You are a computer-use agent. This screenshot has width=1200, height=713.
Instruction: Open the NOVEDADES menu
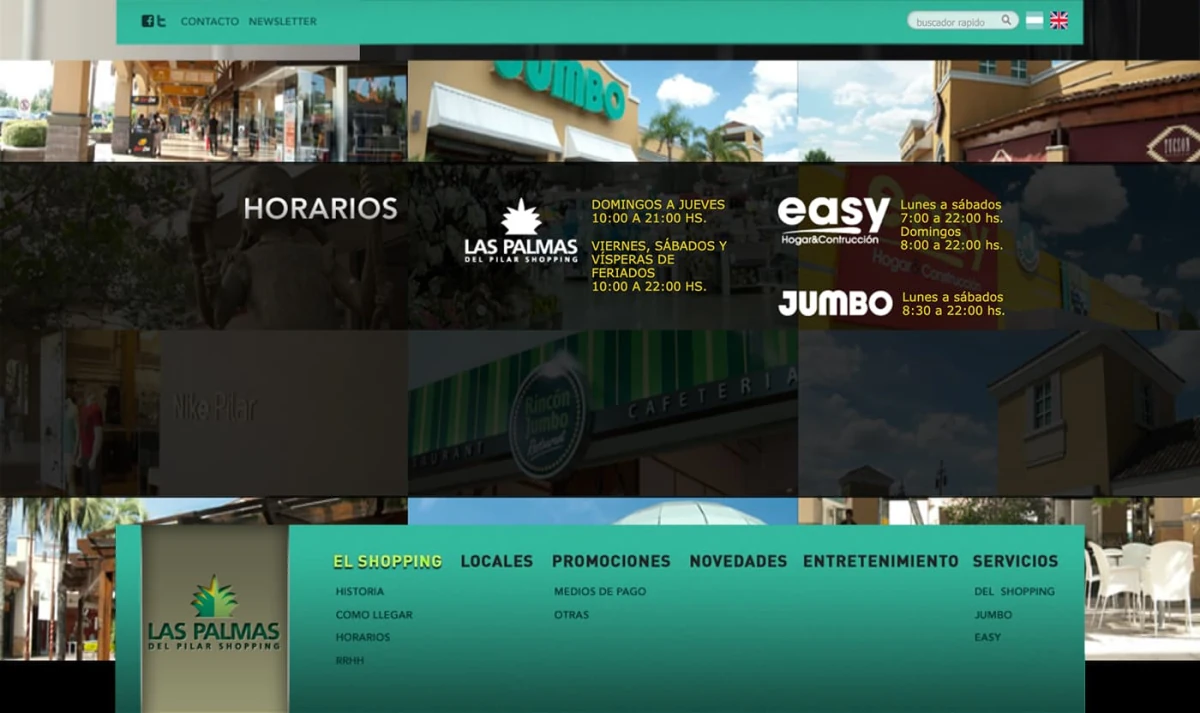coord(738,561)
